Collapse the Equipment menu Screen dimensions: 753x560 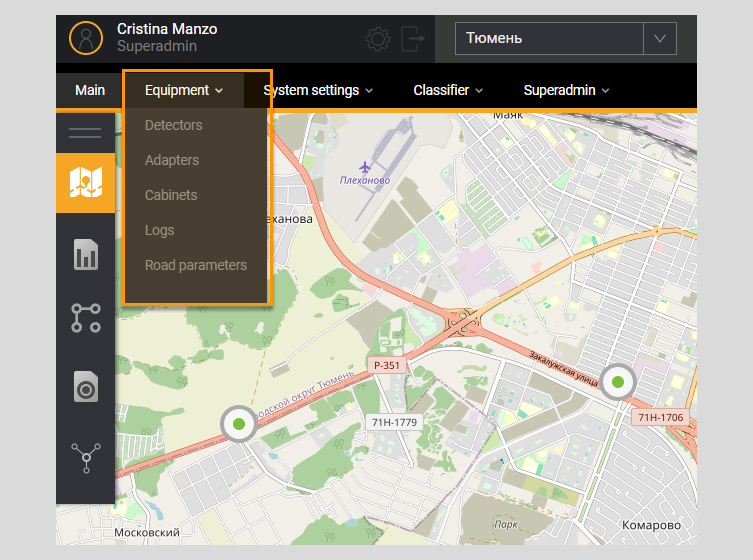184,90
